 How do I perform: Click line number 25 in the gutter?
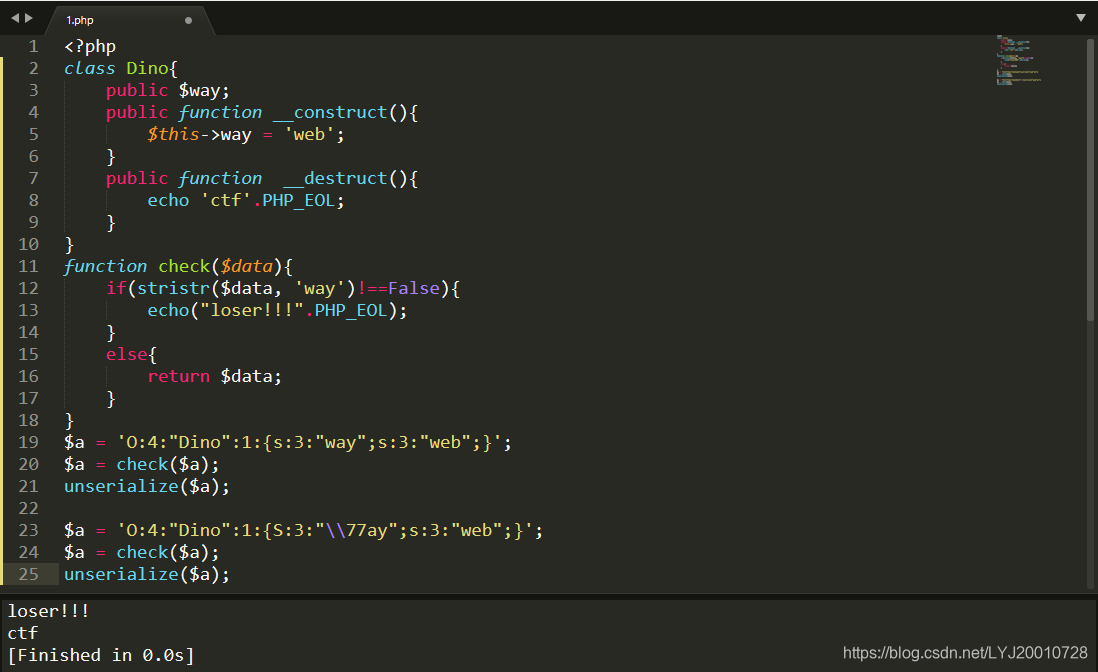click(x=28, y=574)
